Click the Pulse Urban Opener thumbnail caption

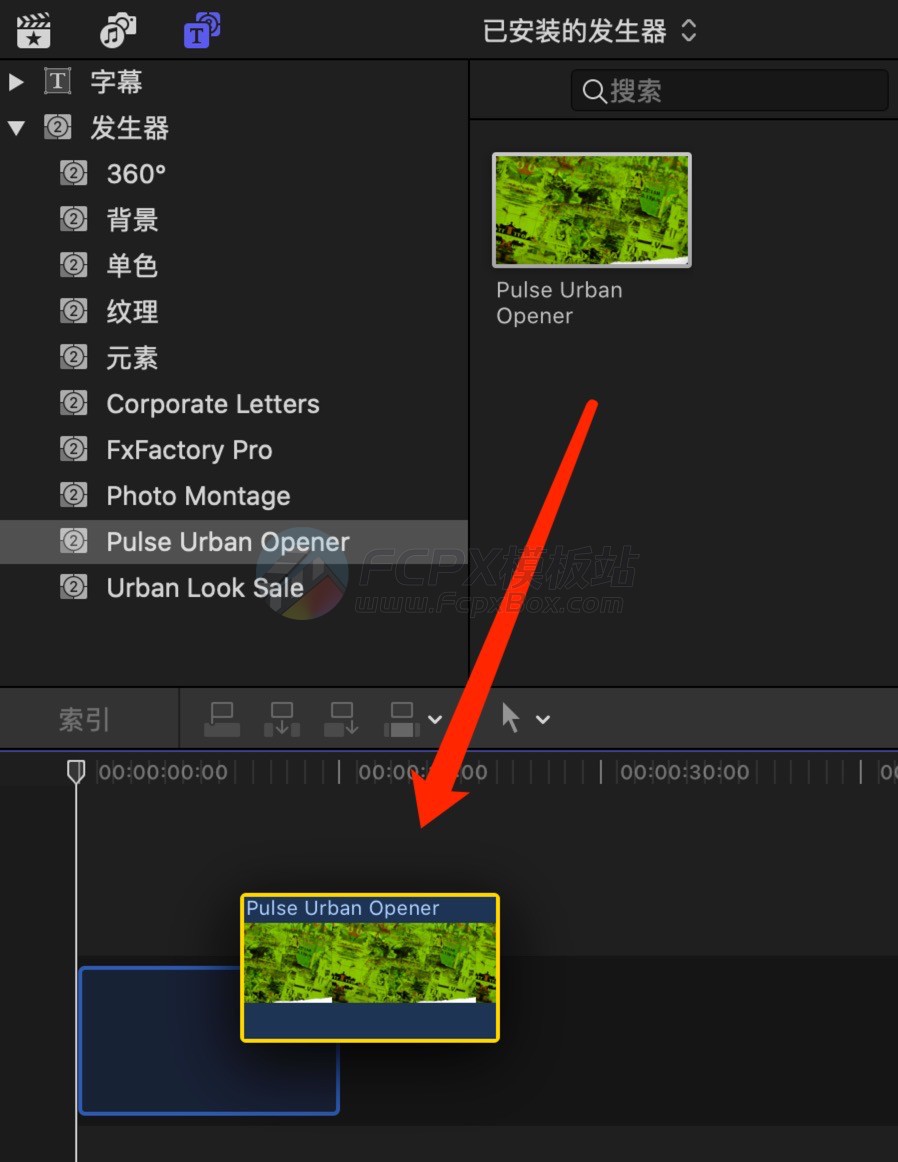tap(559, 303)
